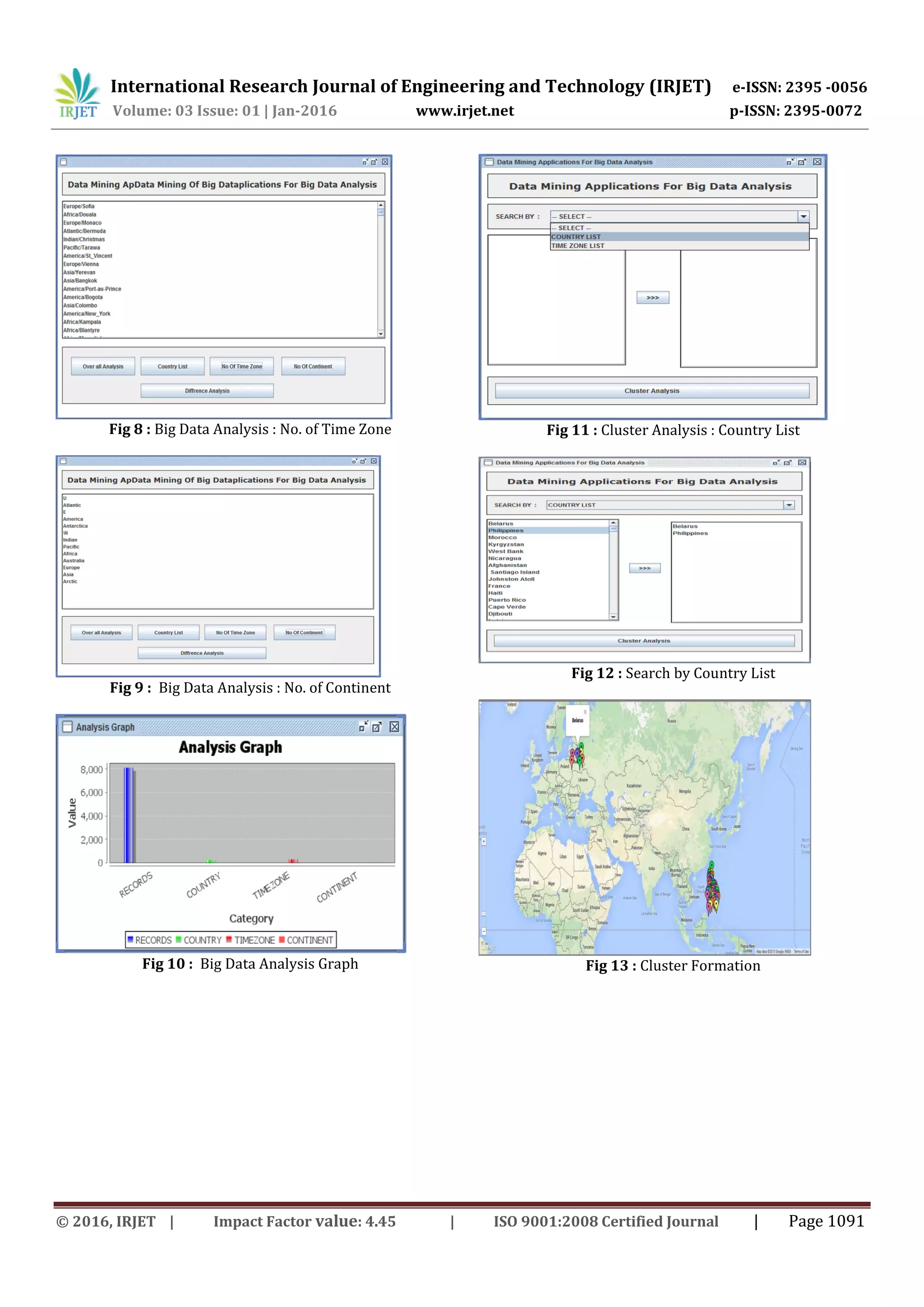Click the www.irjet.net link in header
This screenshot has height=1307, width=924.
(465, 111)
